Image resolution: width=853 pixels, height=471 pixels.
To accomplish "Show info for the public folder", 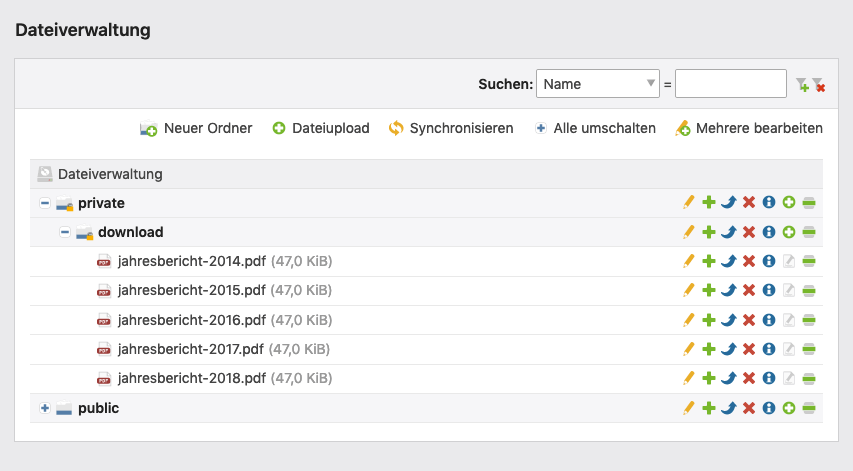I will point(769,408).
